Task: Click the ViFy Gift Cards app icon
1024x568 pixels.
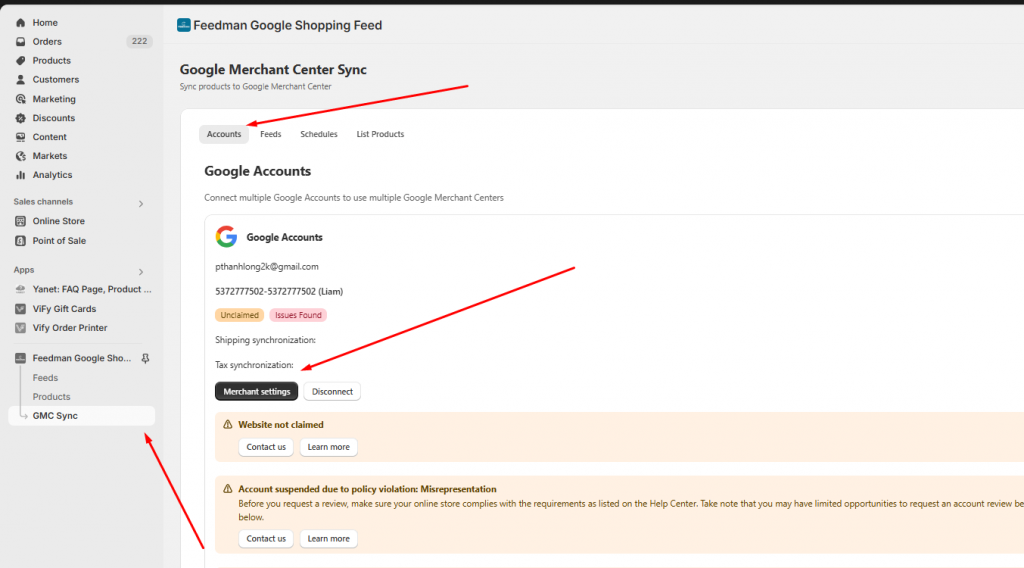Action: 20,309
